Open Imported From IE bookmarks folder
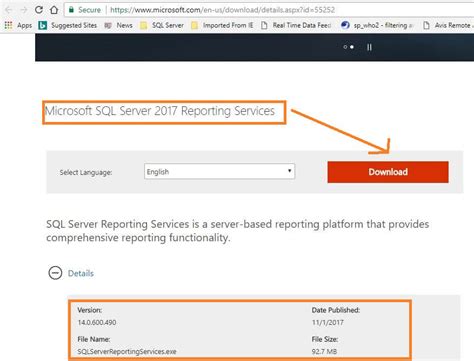This screenshot has height=361, width=474. (x=222, y=25)
